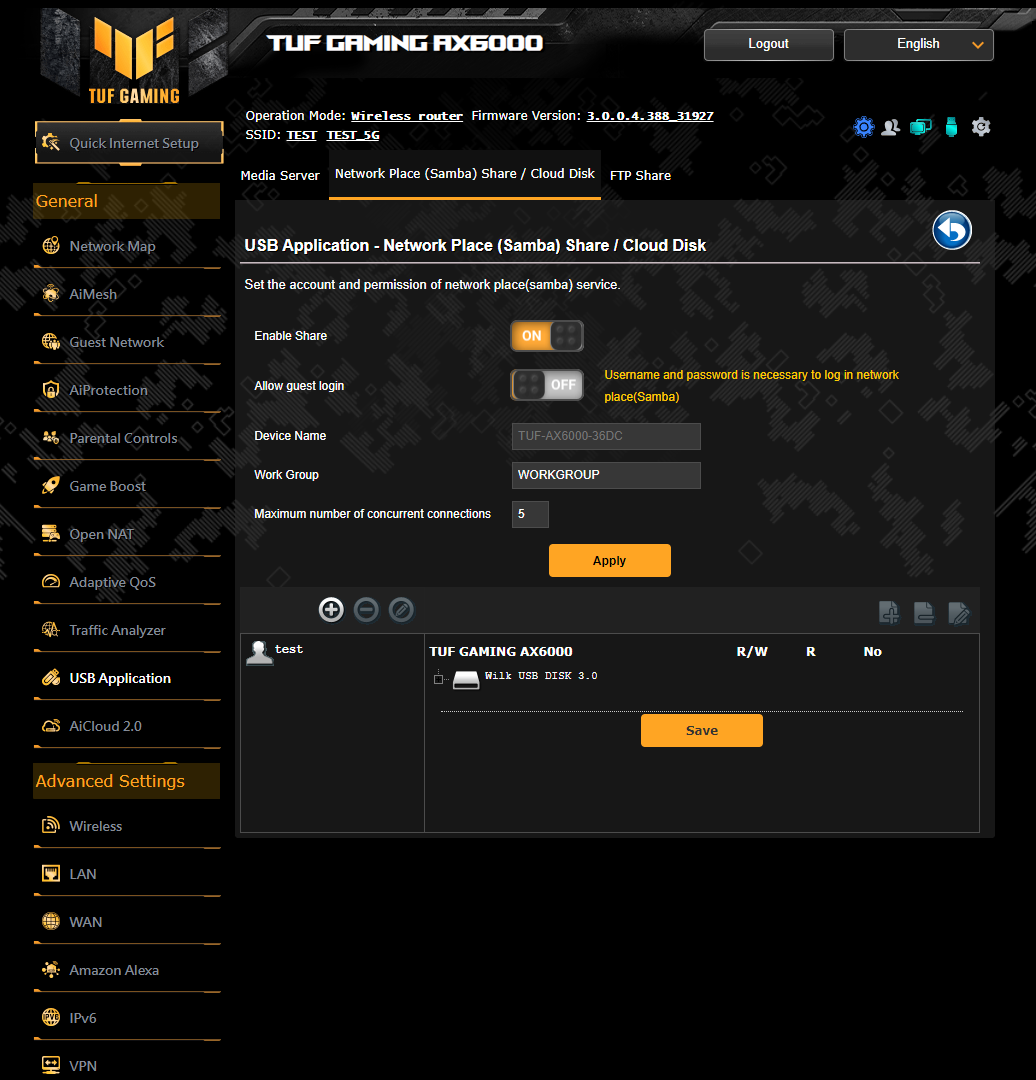Click the R/W permission column header
The height and width of the screenshot is (1080, 1036).
pyautogui.click(x=752, y=652)
